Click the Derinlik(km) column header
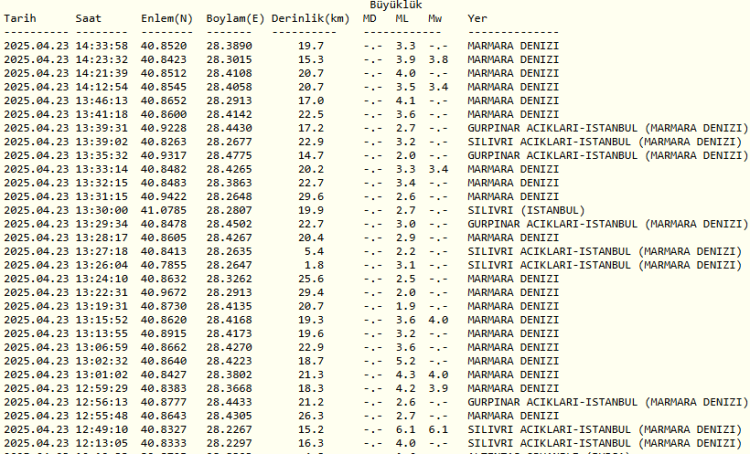 click(x=309, y=19)
